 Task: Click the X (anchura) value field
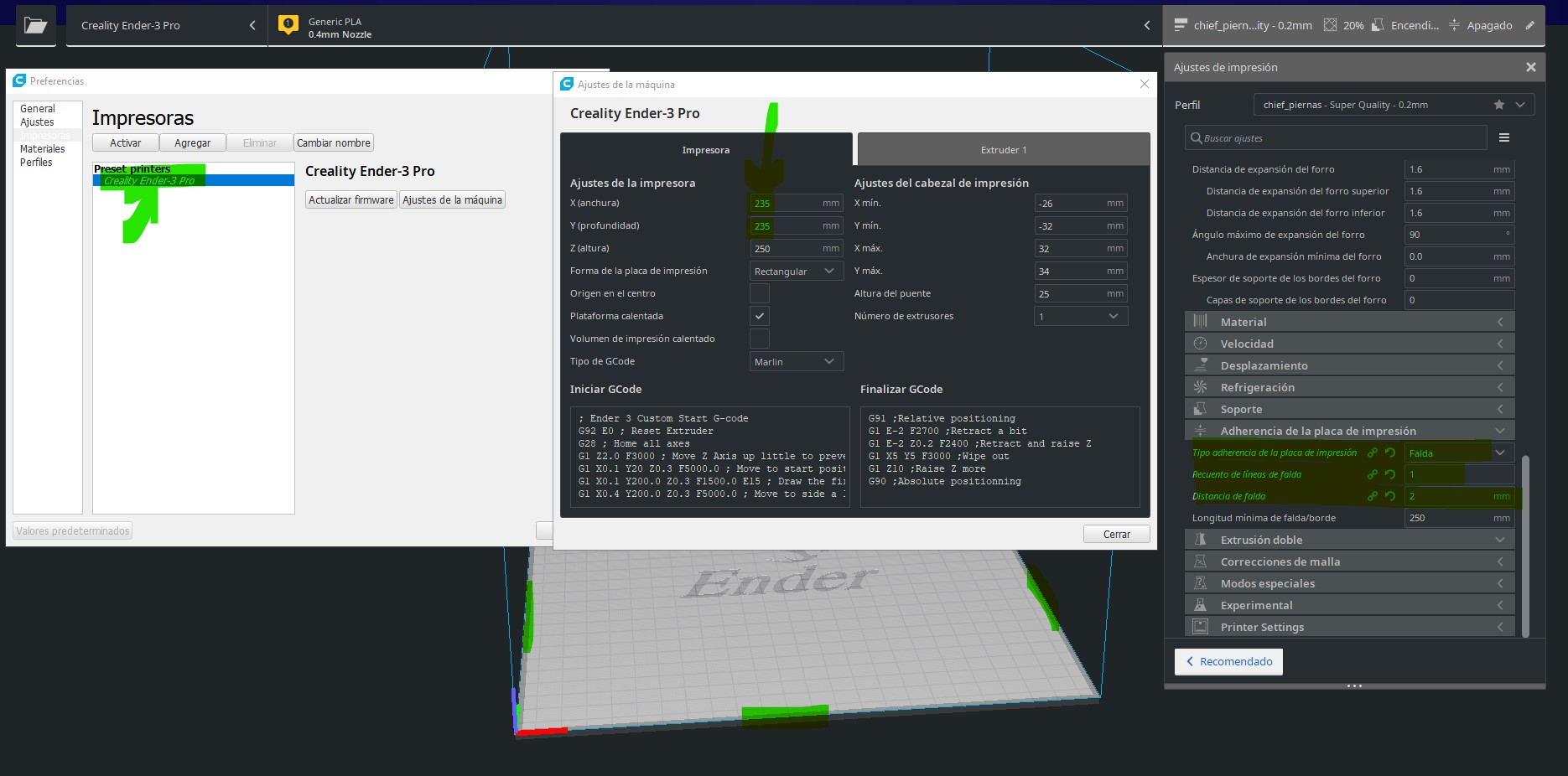797,203
